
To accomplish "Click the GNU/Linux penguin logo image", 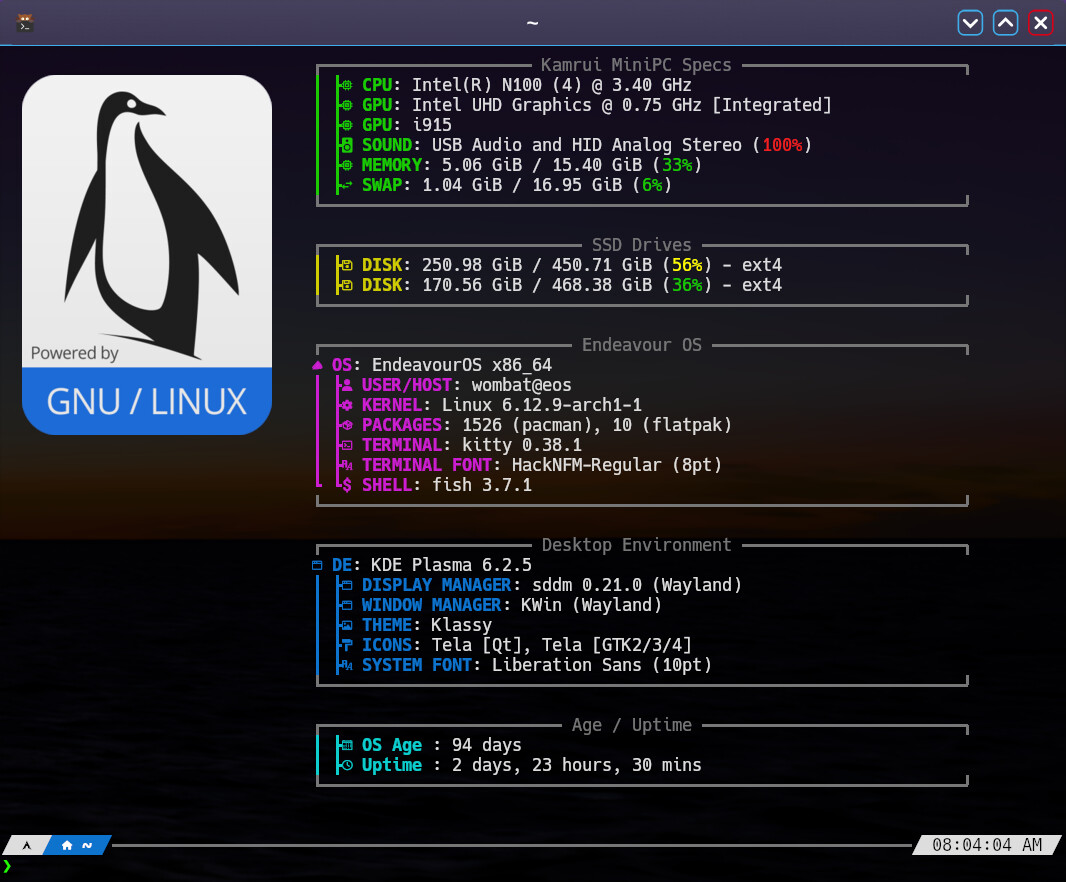I will click(x=147, y=255).
